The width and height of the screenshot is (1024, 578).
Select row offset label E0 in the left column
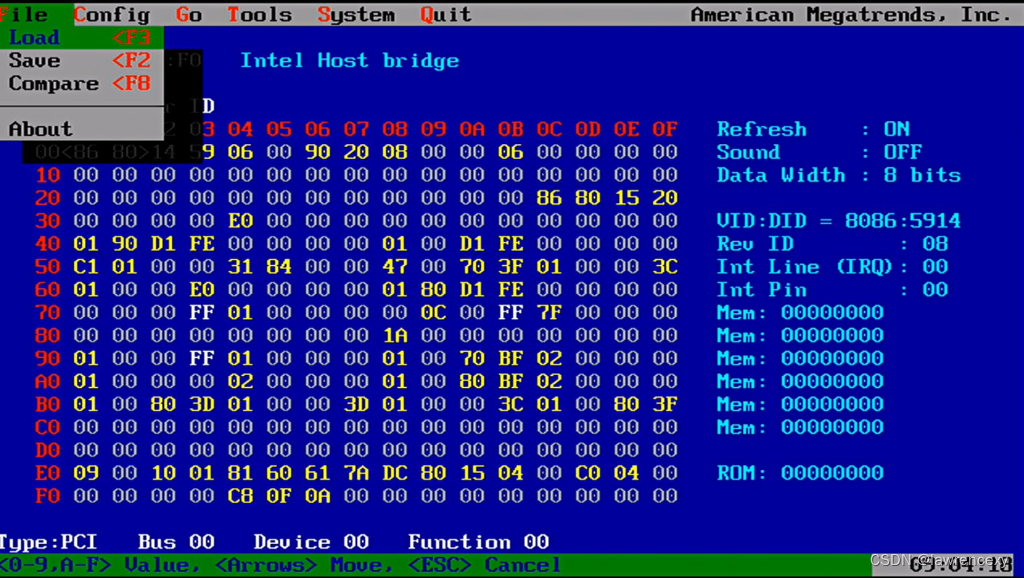pyautogui.click(x=48, y=473)
